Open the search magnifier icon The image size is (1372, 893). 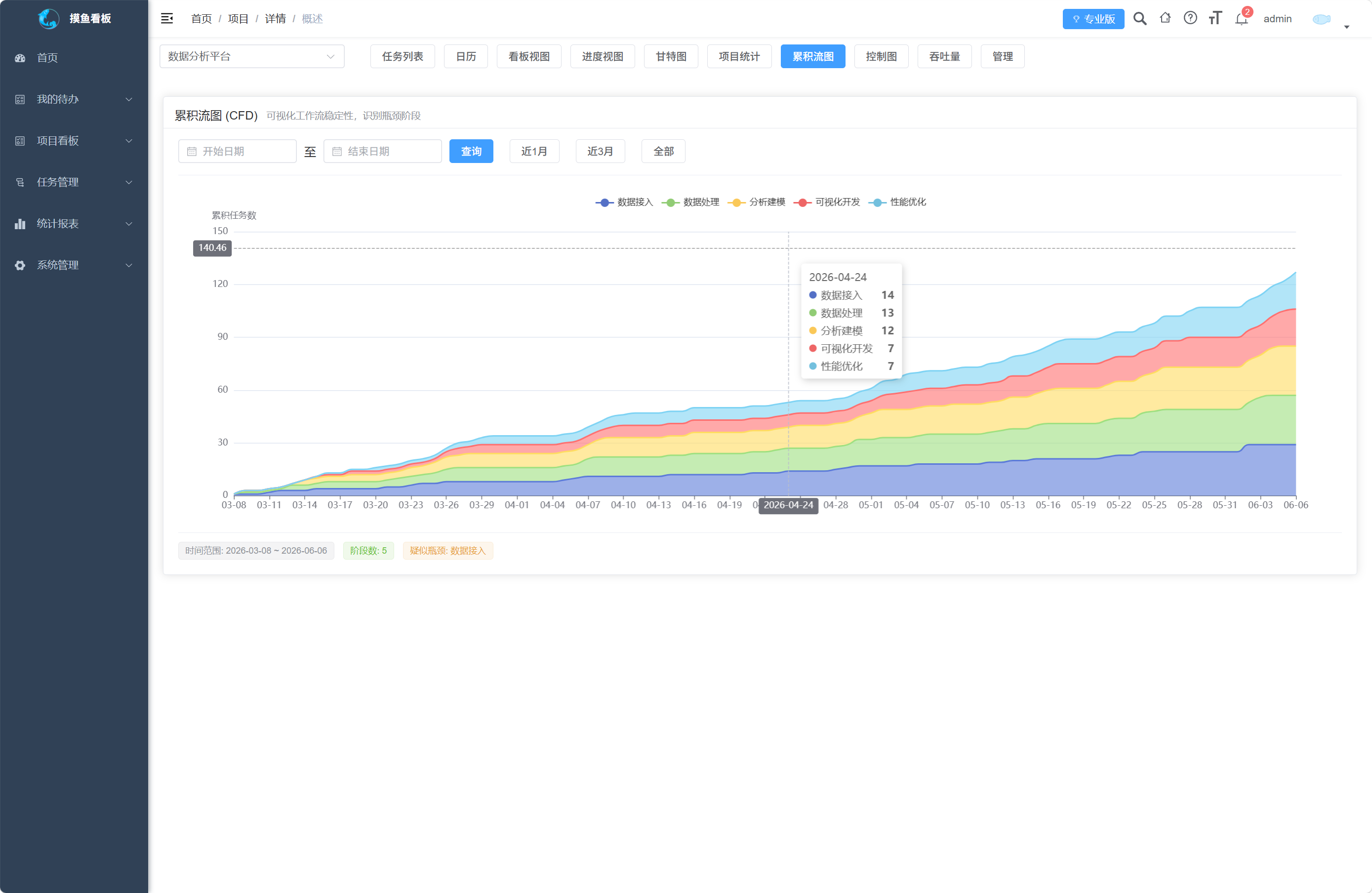[1140, 18]
